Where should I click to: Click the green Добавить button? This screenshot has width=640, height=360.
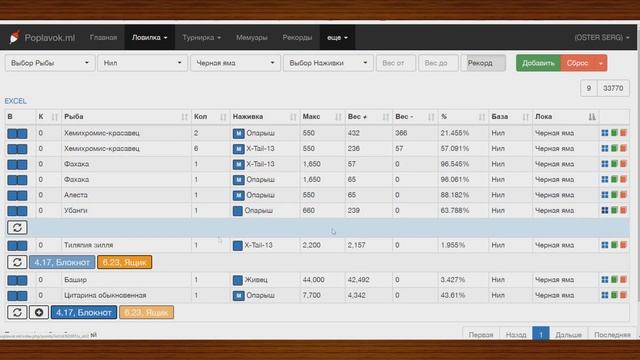(x=538, y=63)
